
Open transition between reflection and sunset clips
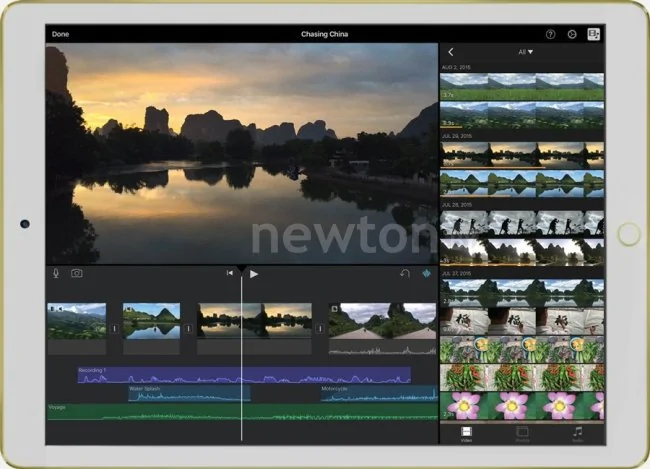tap(189, 329)
